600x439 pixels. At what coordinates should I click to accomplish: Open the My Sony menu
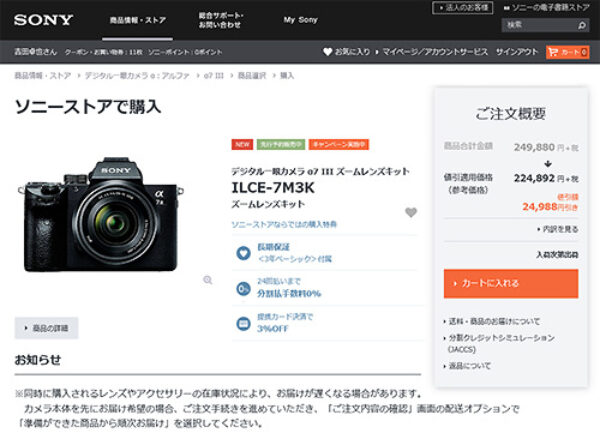click(x=300, y=20)
